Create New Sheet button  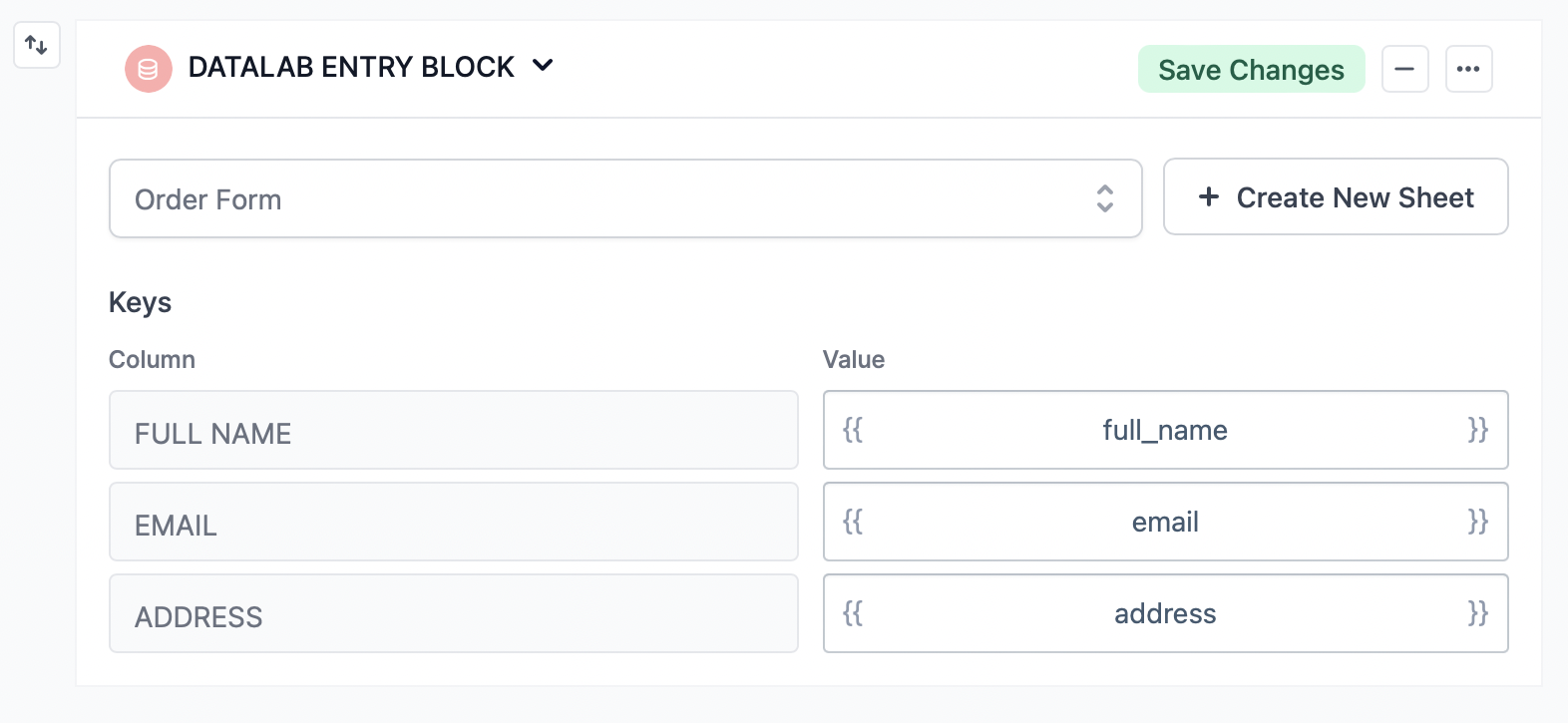pos(1336,196)
